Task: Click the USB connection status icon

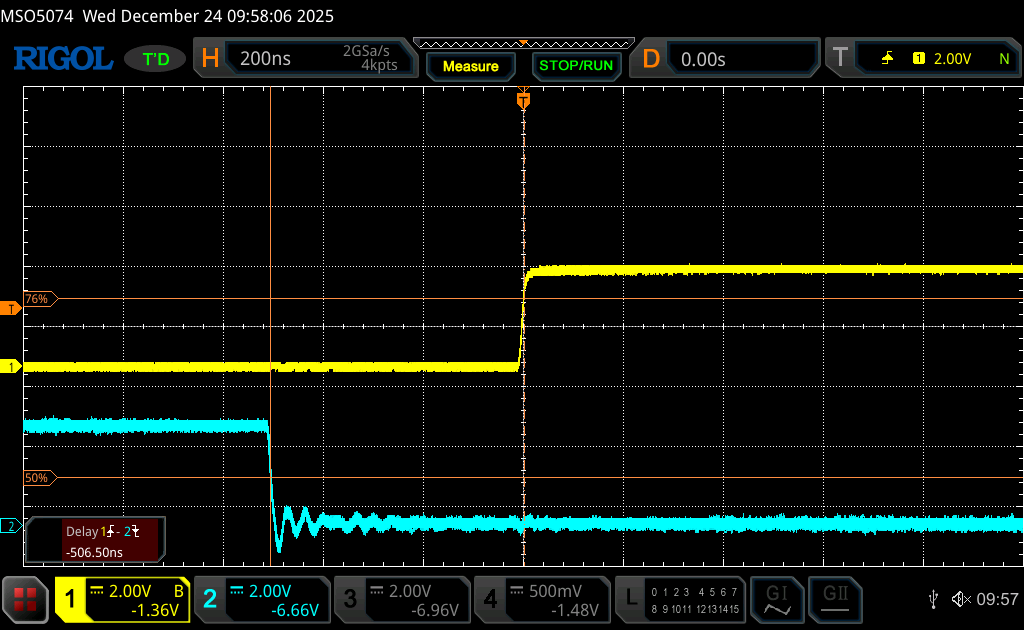Action: coord(933,598)
